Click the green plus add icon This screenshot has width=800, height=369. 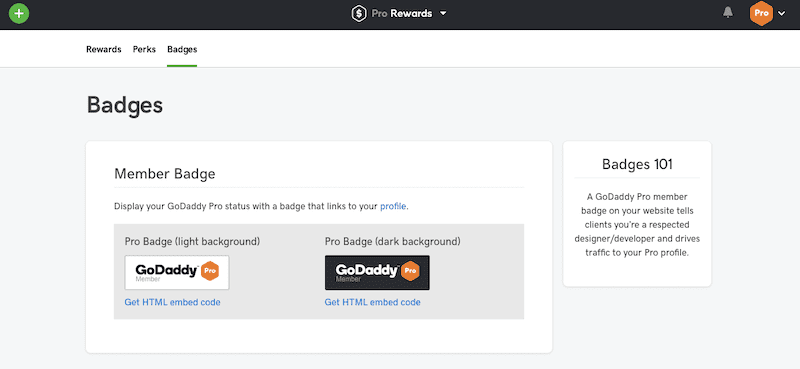tap(19, 13)
